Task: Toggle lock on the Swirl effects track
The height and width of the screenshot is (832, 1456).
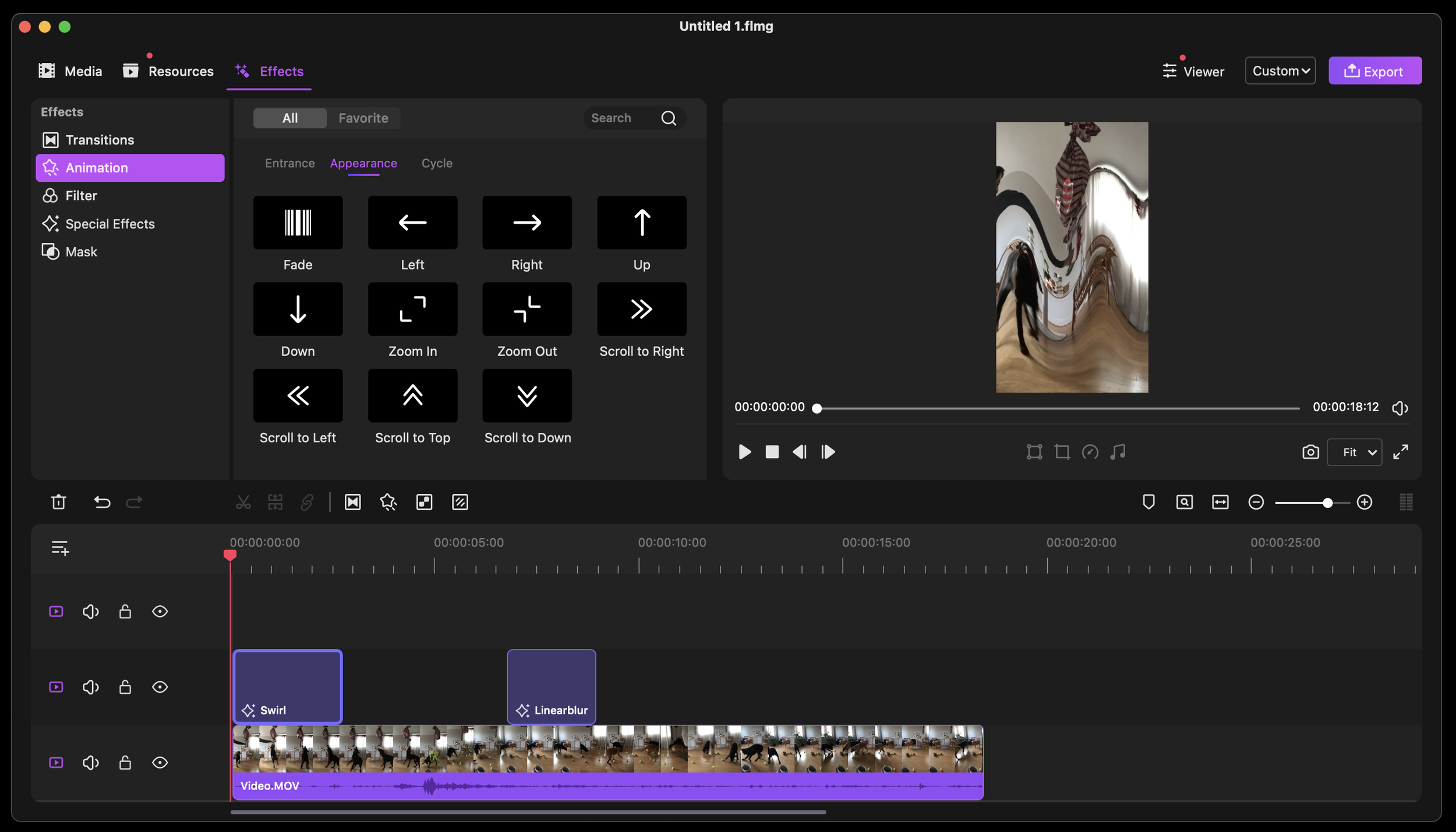Action: point(125,687)
